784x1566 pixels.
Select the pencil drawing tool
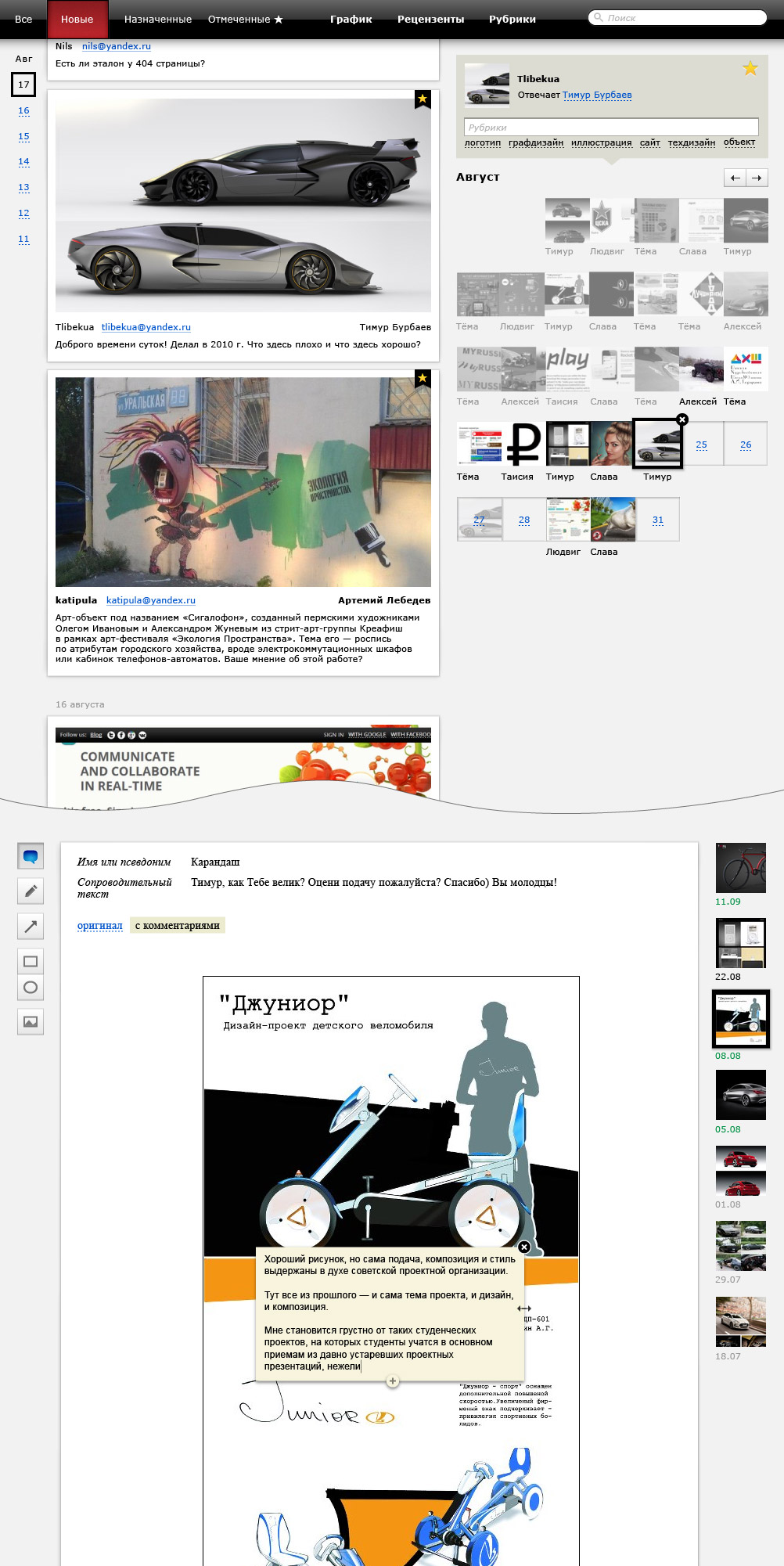31,891
